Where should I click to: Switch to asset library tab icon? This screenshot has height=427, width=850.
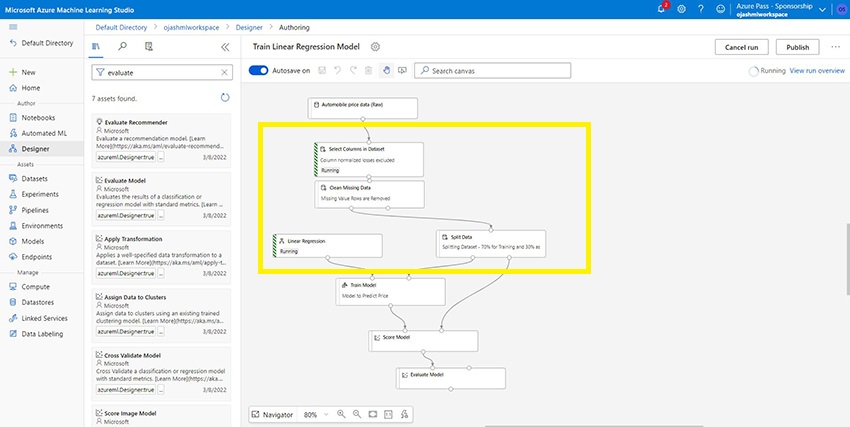[x=96, y=47]
